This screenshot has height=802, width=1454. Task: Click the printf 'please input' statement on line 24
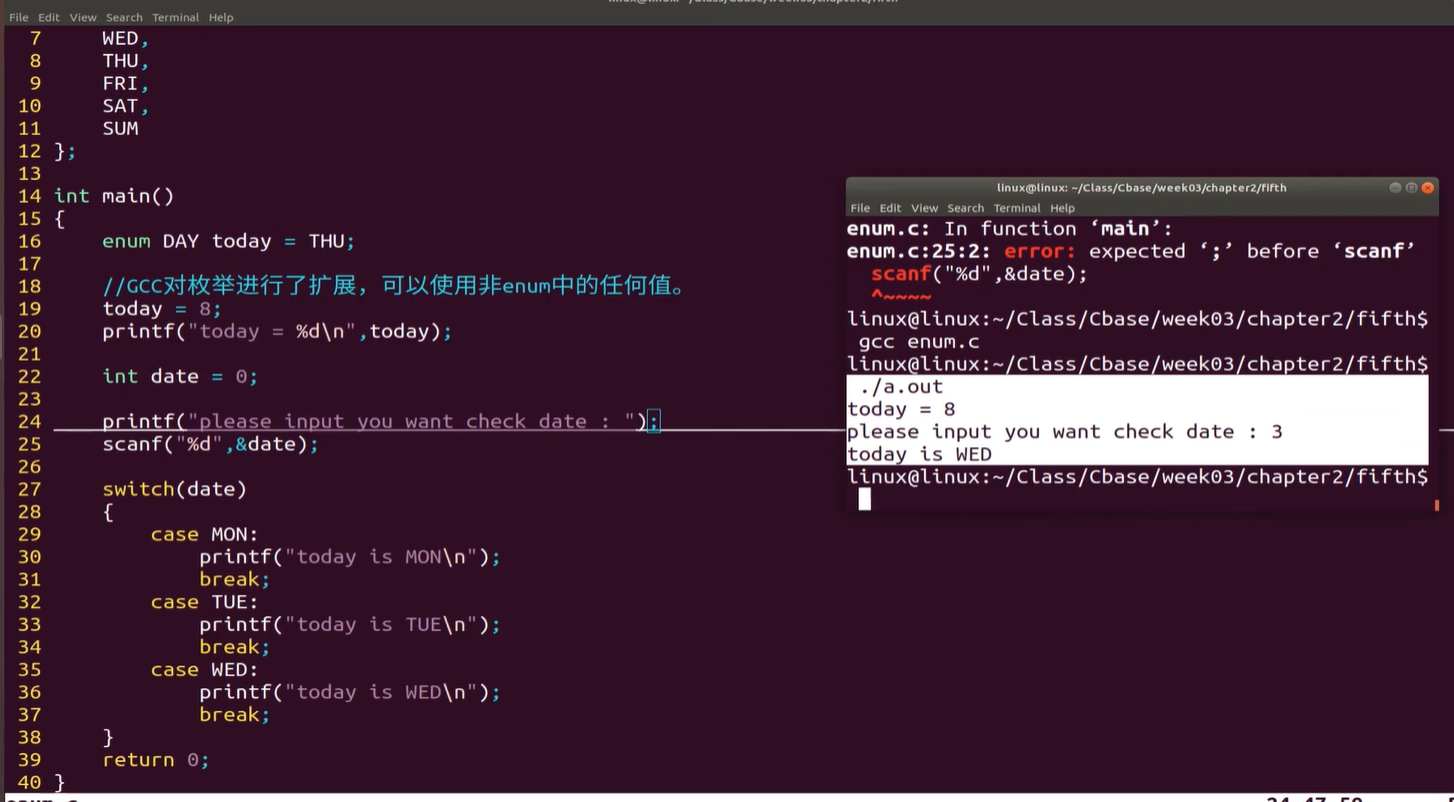coord(381,421)
